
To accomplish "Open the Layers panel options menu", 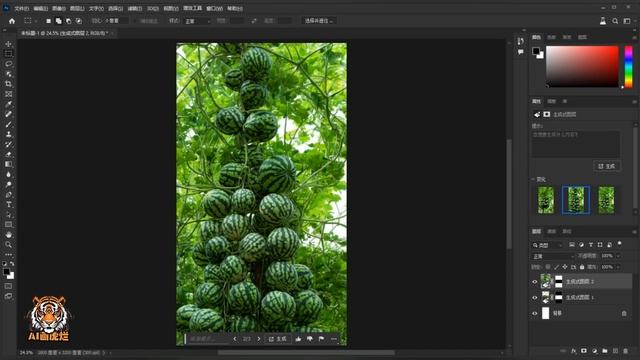I will [634, 231].
